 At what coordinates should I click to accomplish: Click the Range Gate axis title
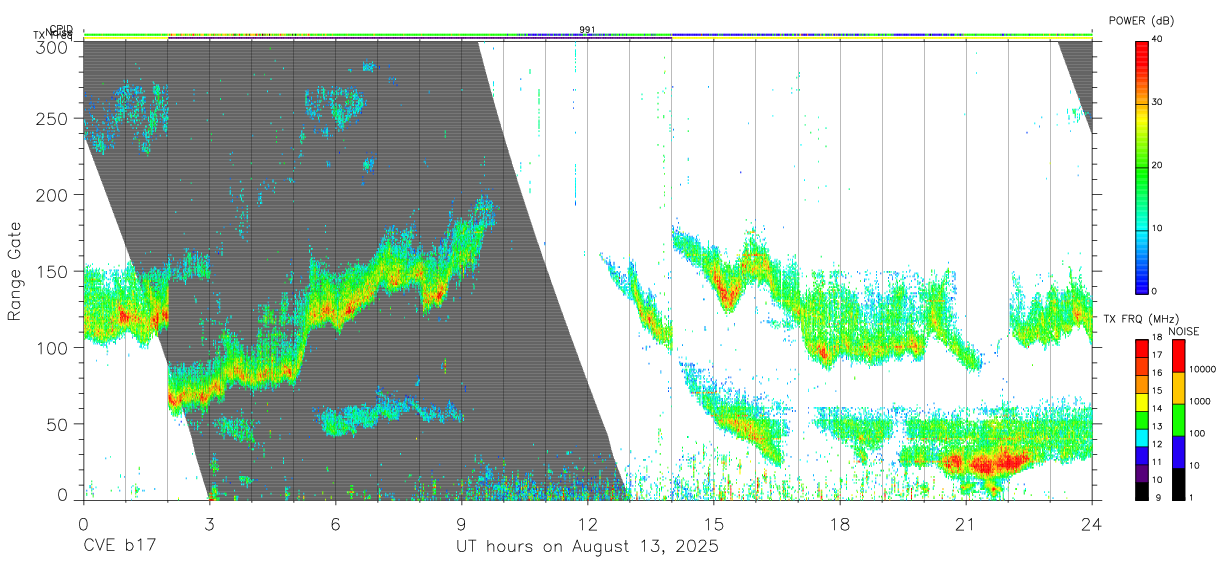tap(15, 271)
